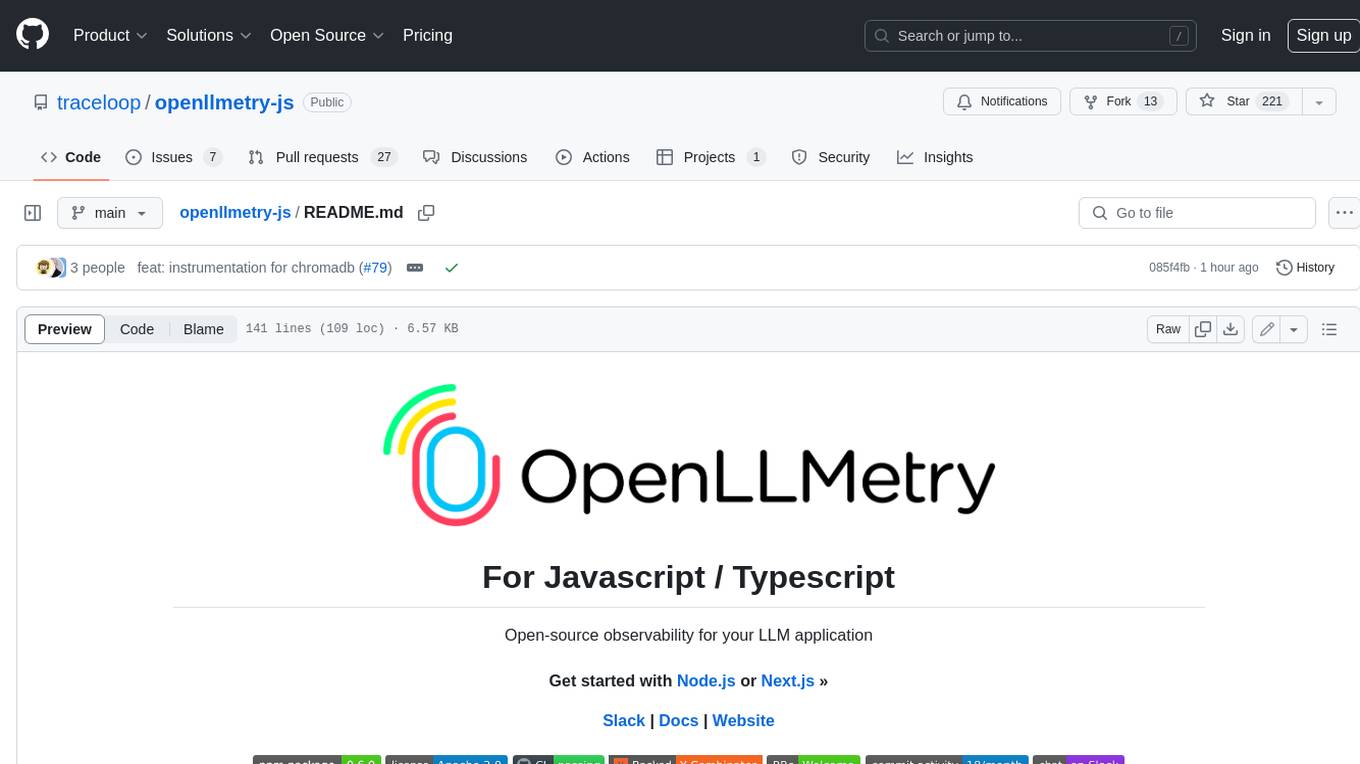Open the Pricing page
The width and height of the screenshot is (1360, 764).
coord(427,35)
